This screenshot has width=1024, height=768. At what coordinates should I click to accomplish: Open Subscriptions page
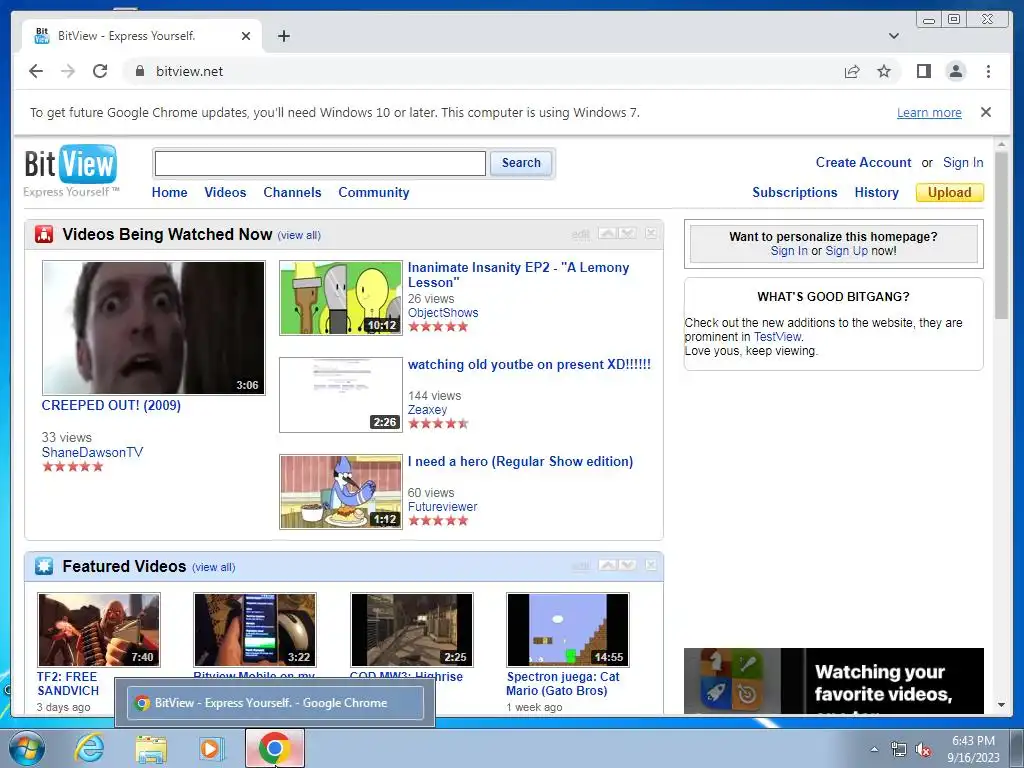(794, 193)
